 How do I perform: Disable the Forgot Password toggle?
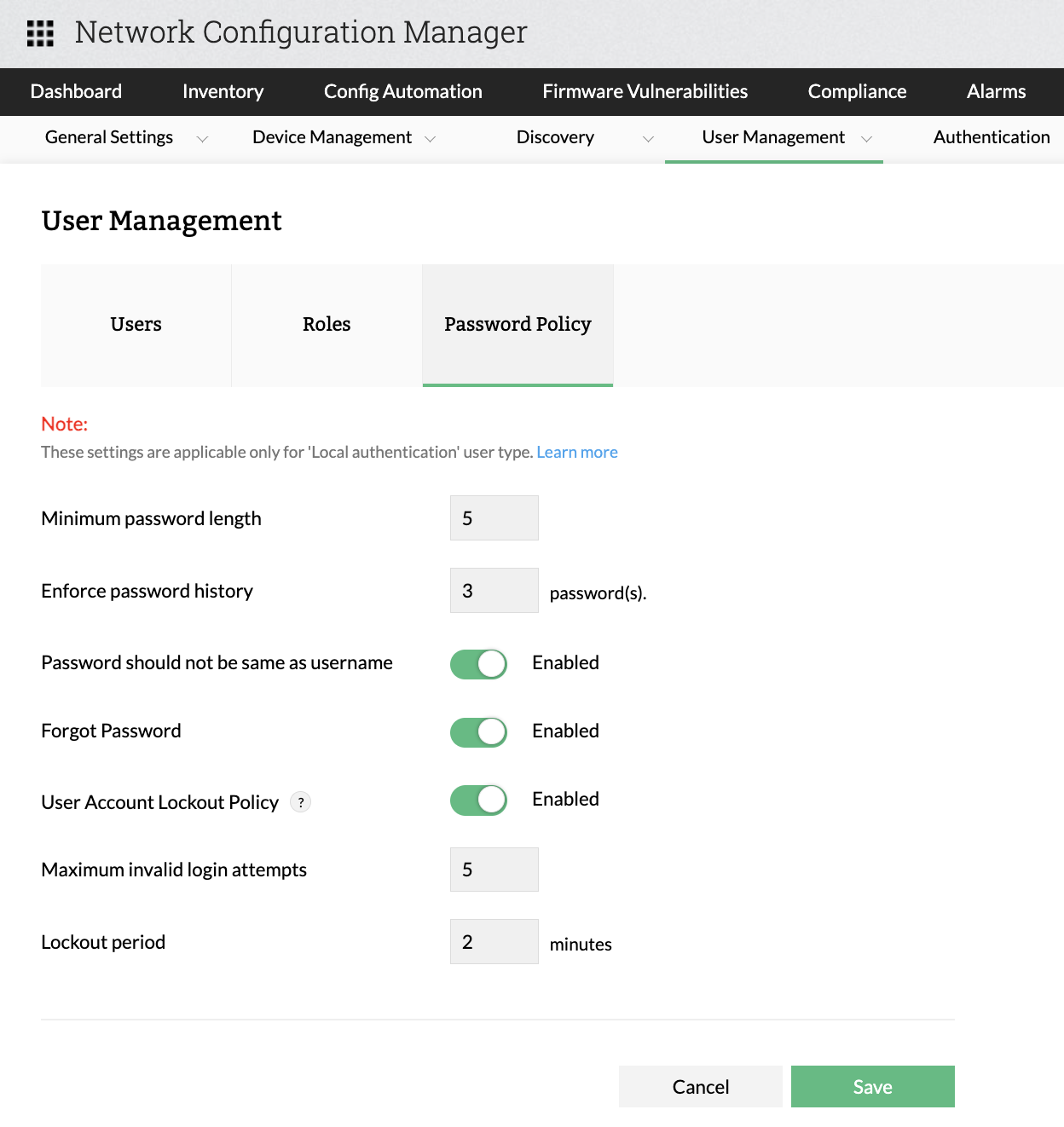pos(478,731)
